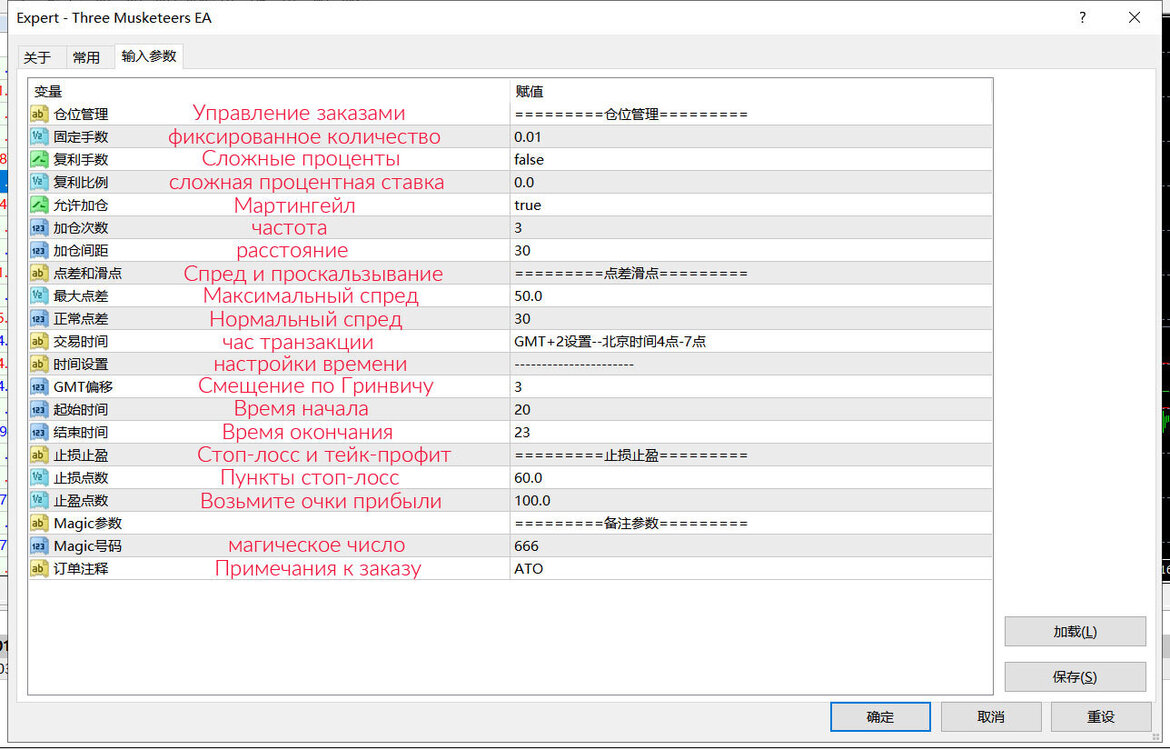Toggle the 允许加仓 value true
The width and height of the screenshot is (1170, 750).
click(751, 205)
